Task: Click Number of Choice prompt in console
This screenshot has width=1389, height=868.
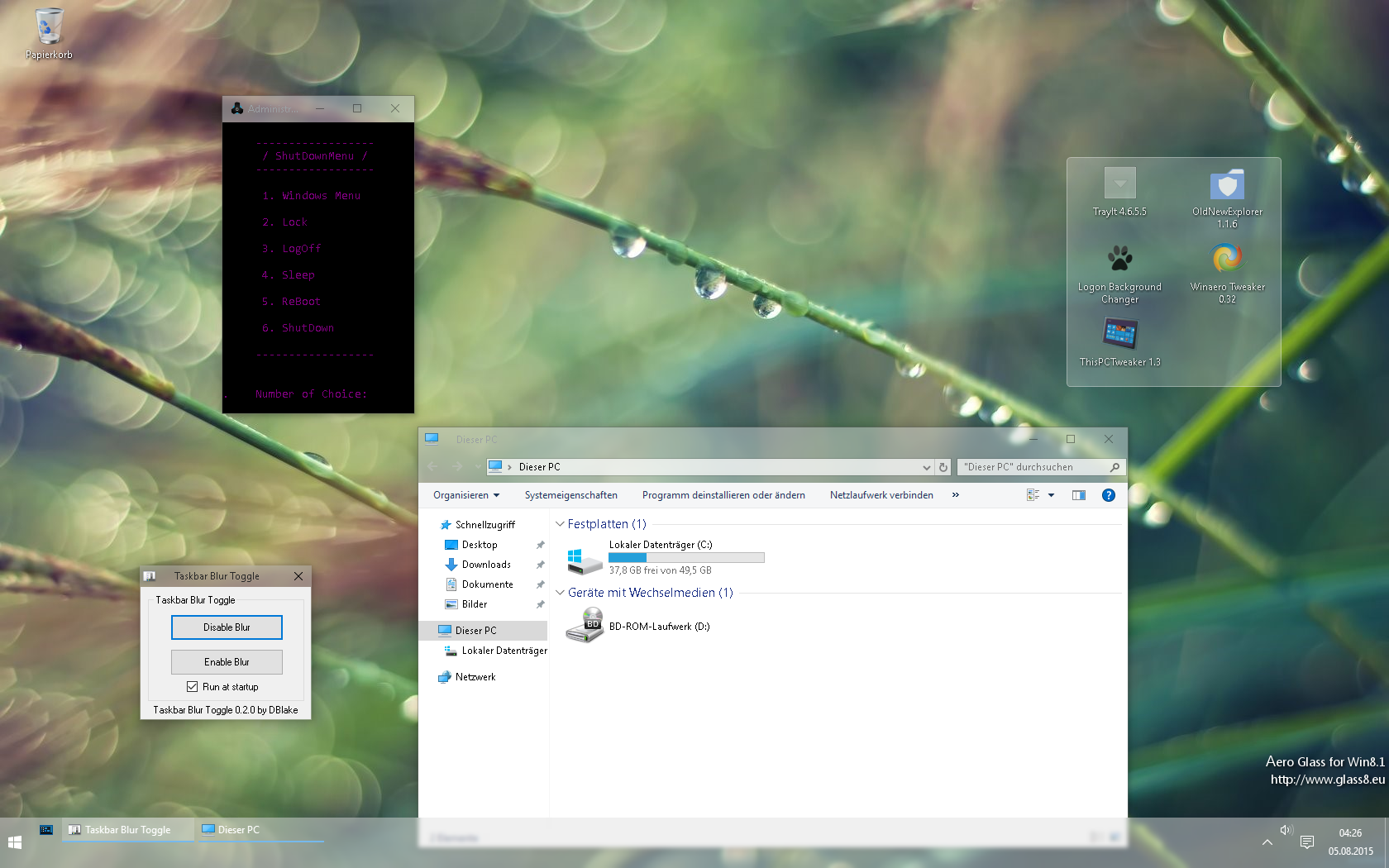Action: click(x=311, y=394)
